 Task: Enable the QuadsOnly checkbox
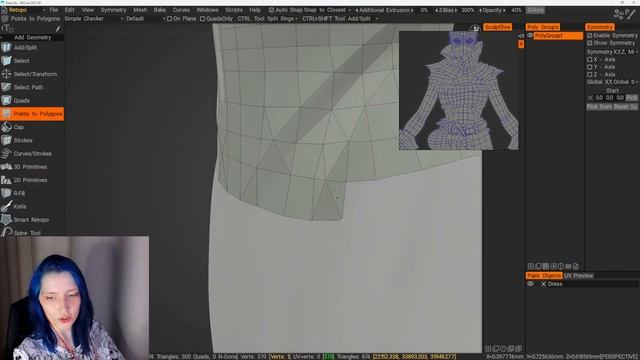(202, 19)
